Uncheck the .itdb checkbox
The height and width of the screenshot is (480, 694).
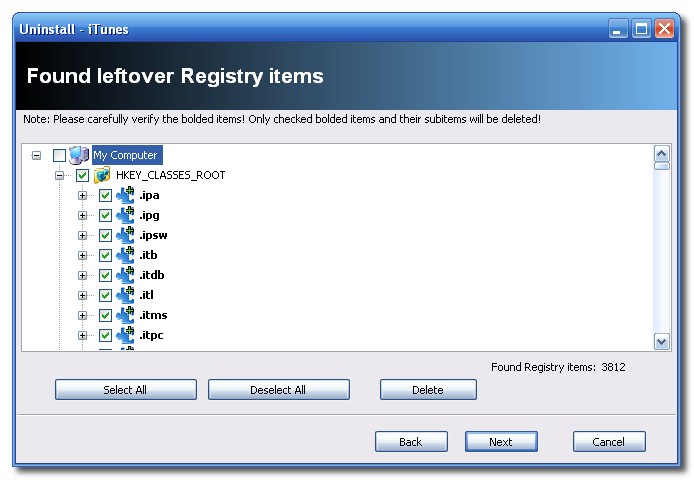(x=105, y=275)
